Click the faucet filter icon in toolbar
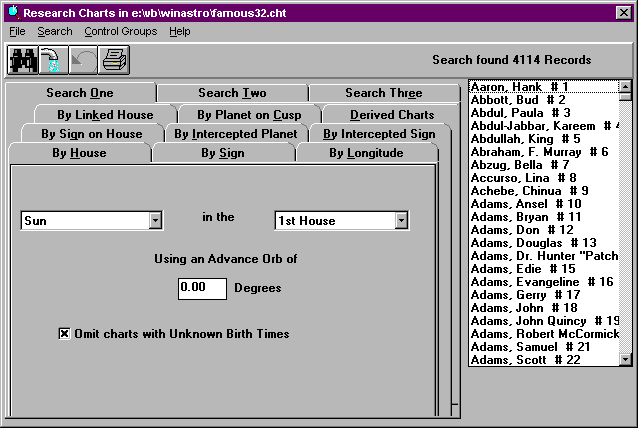The height and width of the screenshot is (428, 638). pos(52,60)
